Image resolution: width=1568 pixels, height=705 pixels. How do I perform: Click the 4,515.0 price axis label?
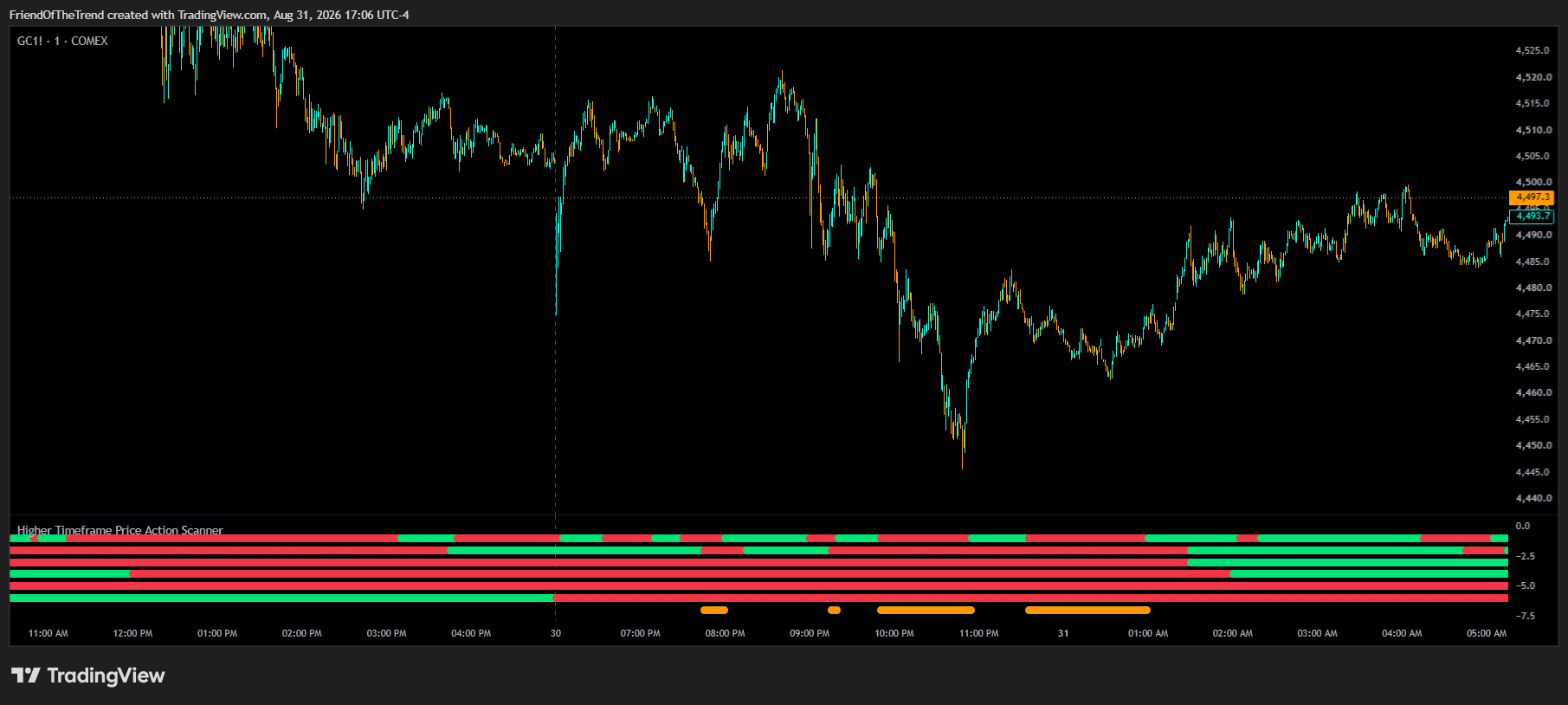click(x=1533, y=103)
